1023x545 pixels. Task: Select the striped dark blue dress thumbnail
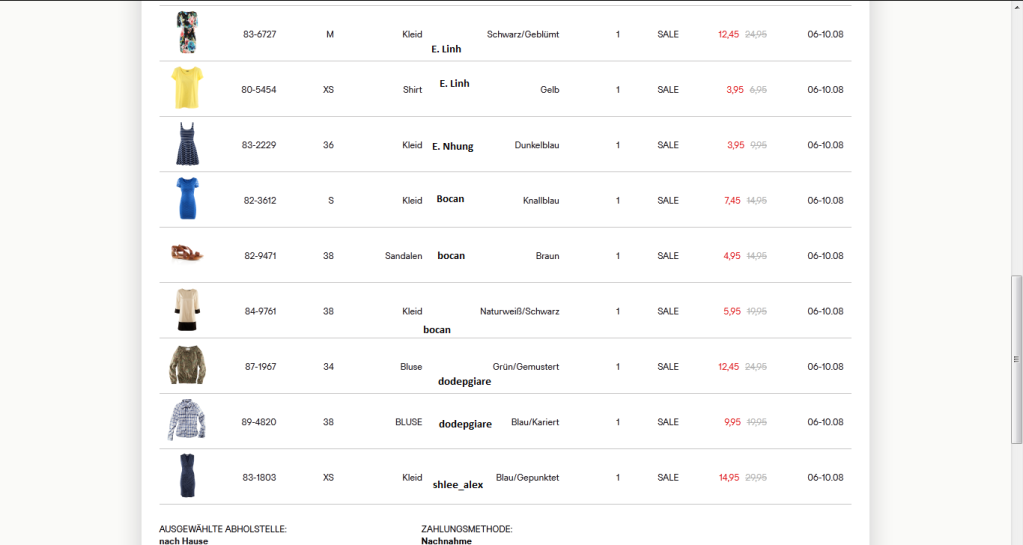pos(186,144)
